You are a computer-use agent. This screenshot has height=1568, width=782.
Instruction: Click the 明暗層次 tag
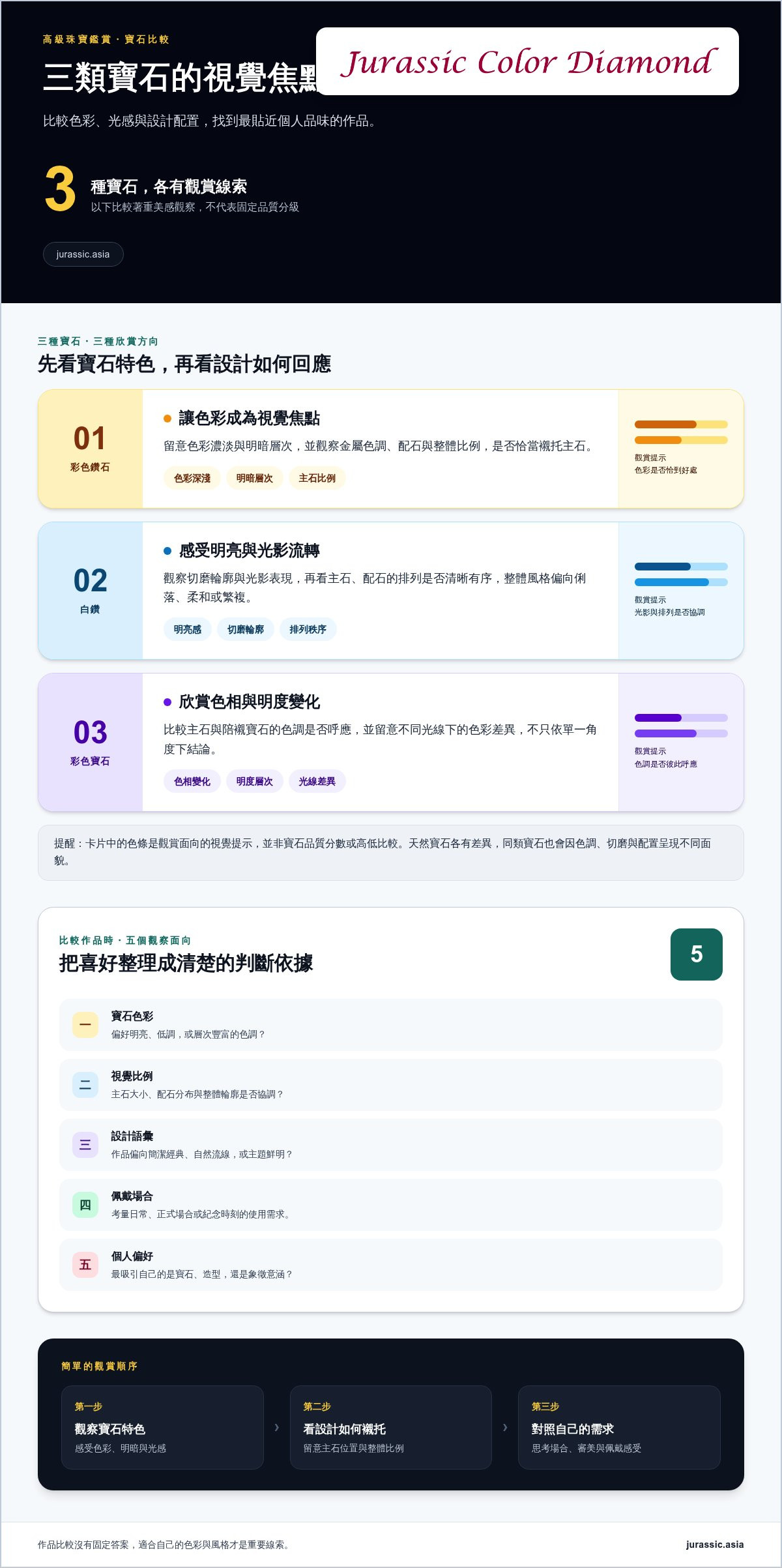click(x=255, y=478)
